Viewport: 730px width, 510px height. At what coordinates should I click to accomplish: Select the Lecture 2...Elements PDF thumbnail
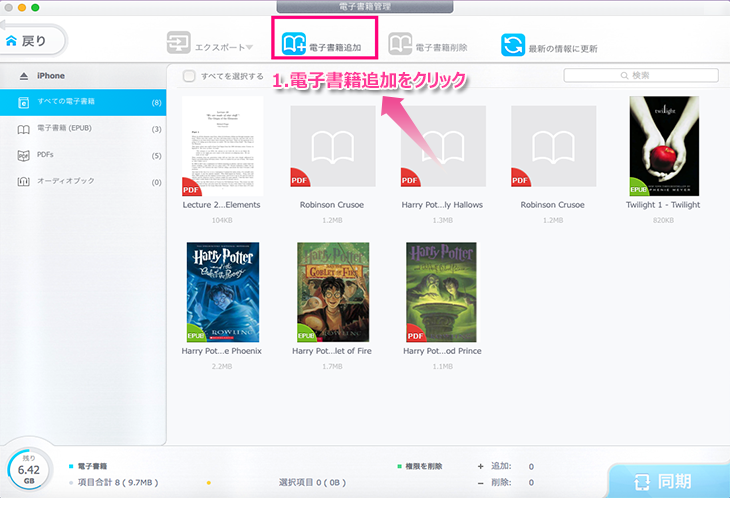pyautogui.click(x=223, y=146)
